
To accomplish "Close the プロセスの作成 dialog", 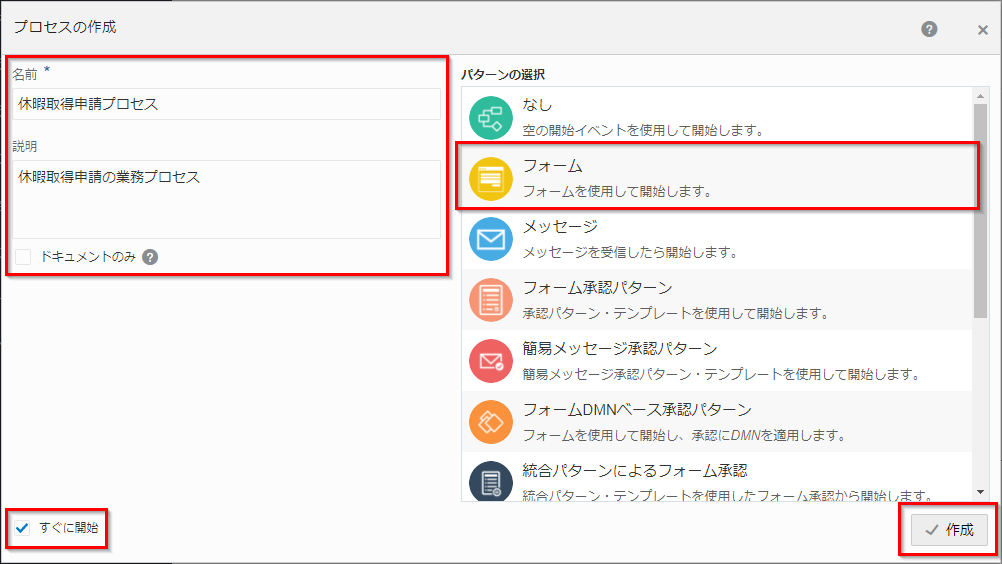I will (982, 29).
